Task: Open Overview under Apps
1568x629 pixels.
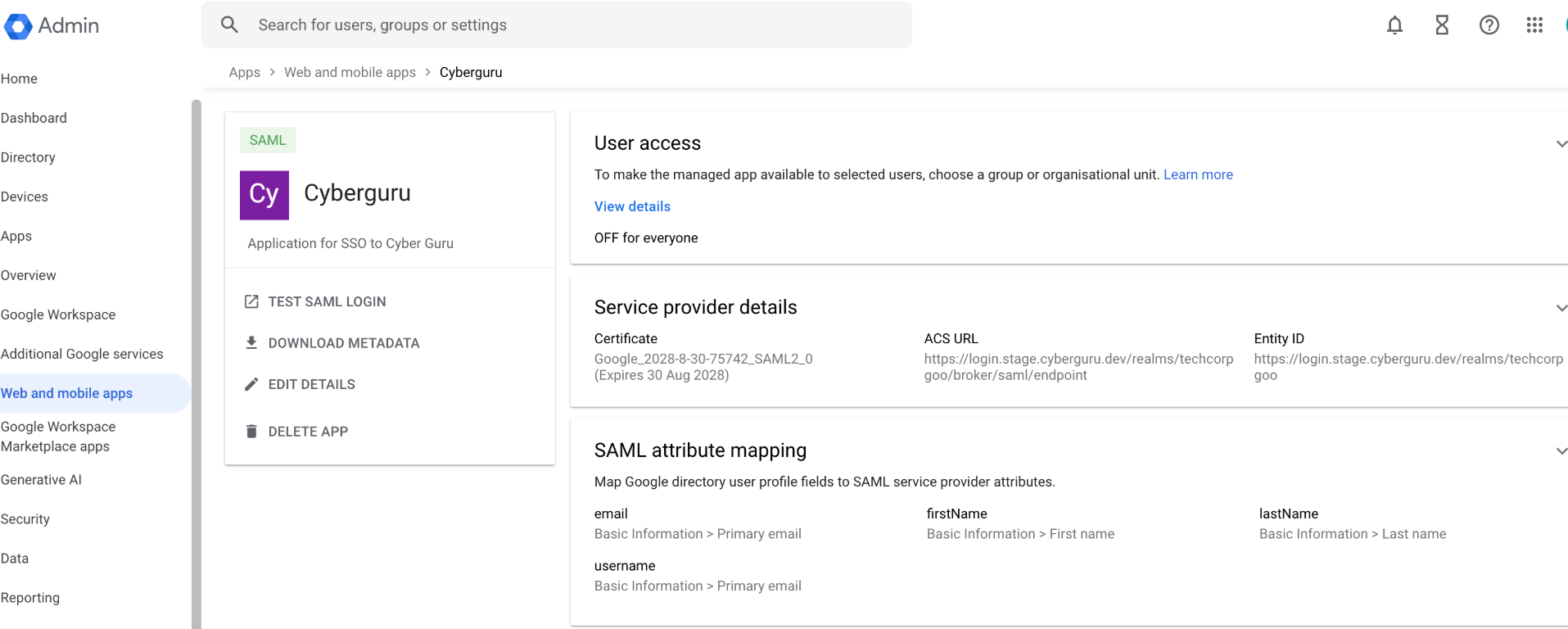Action: 29,275
